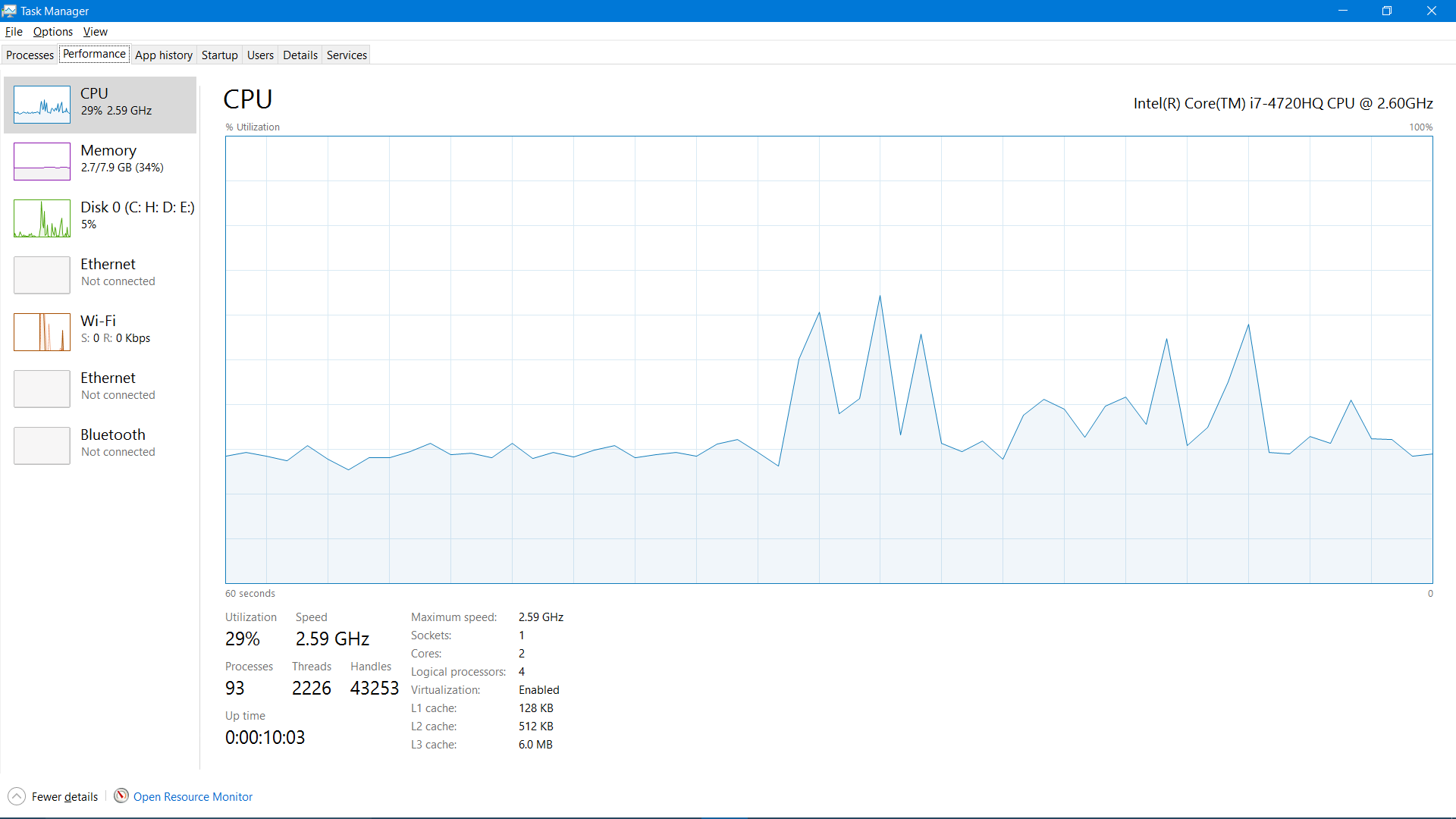The image size is (1456, 819).
Task: Click the Bluetooth adapter thumbnail box
Action: click(42, 446)
